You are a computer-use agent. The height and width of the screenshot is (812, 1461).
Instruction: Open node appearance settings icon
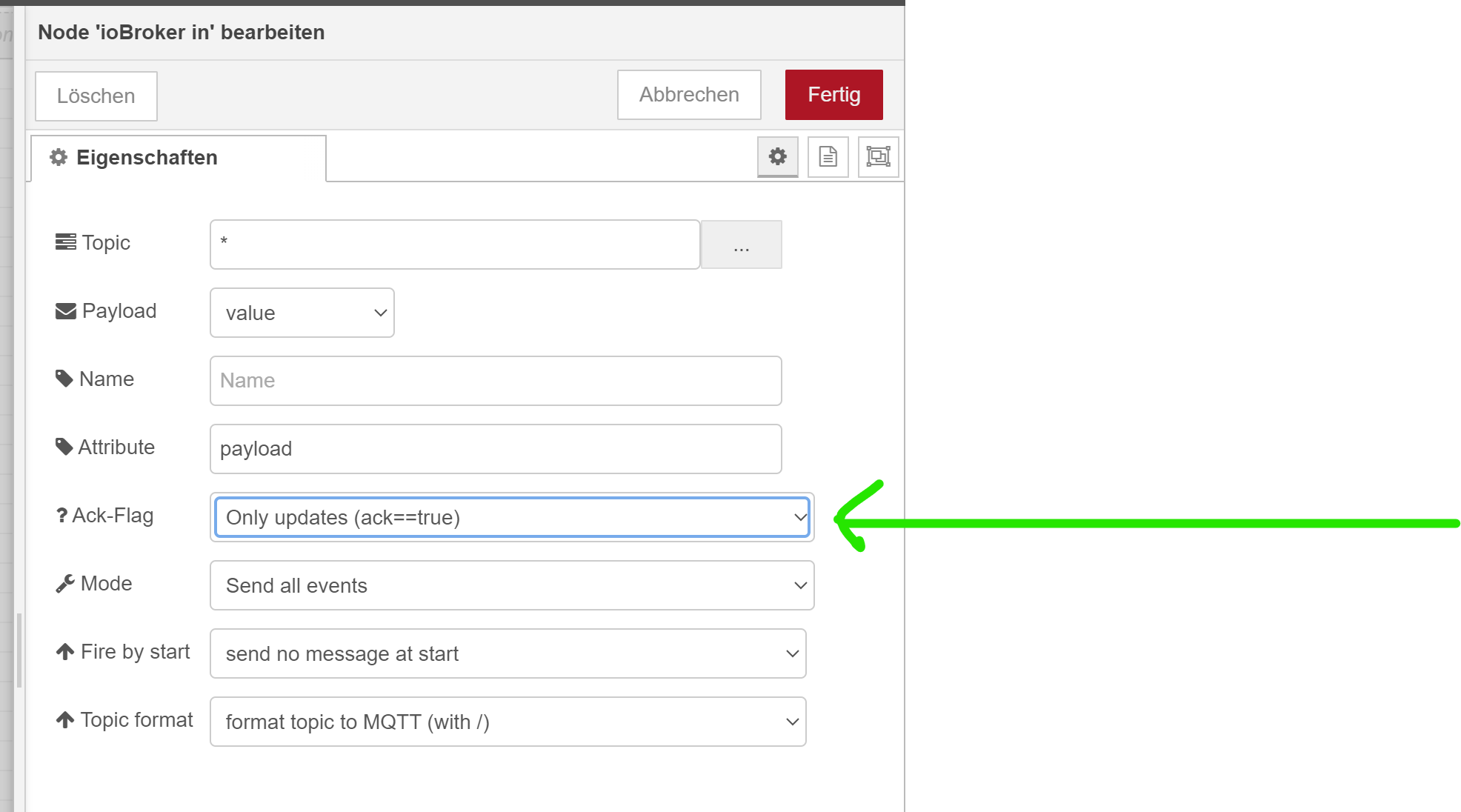pyautogui.click(x=878, y=156)
